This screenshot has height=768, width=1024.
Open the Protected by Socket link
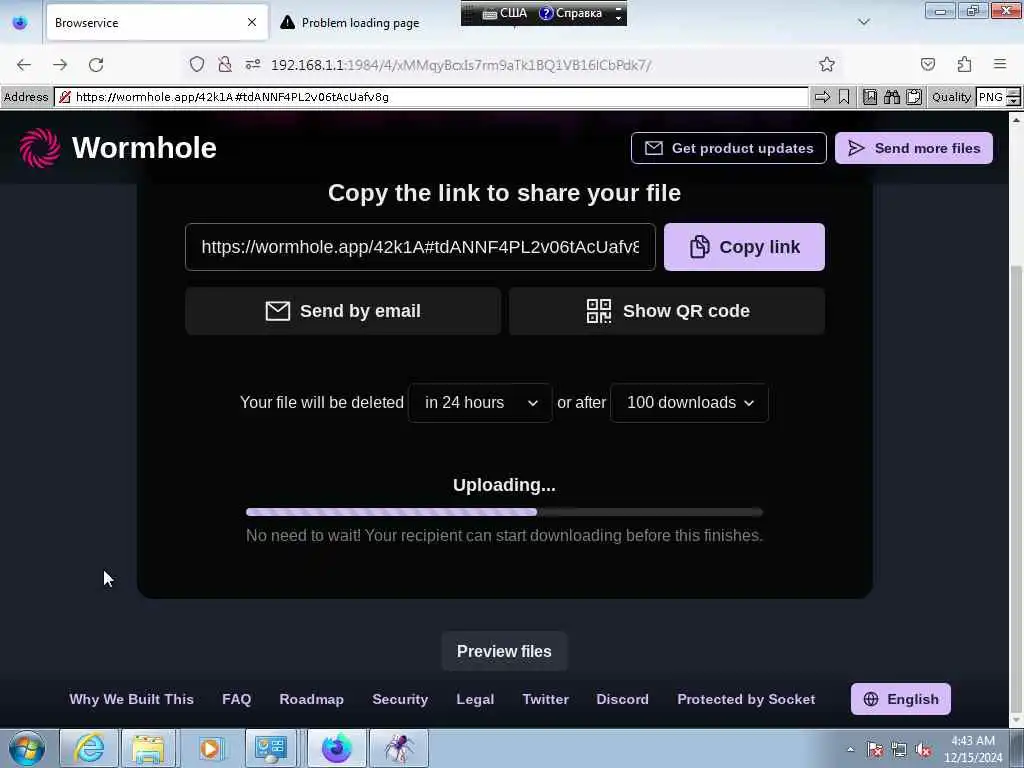point(746,699)
